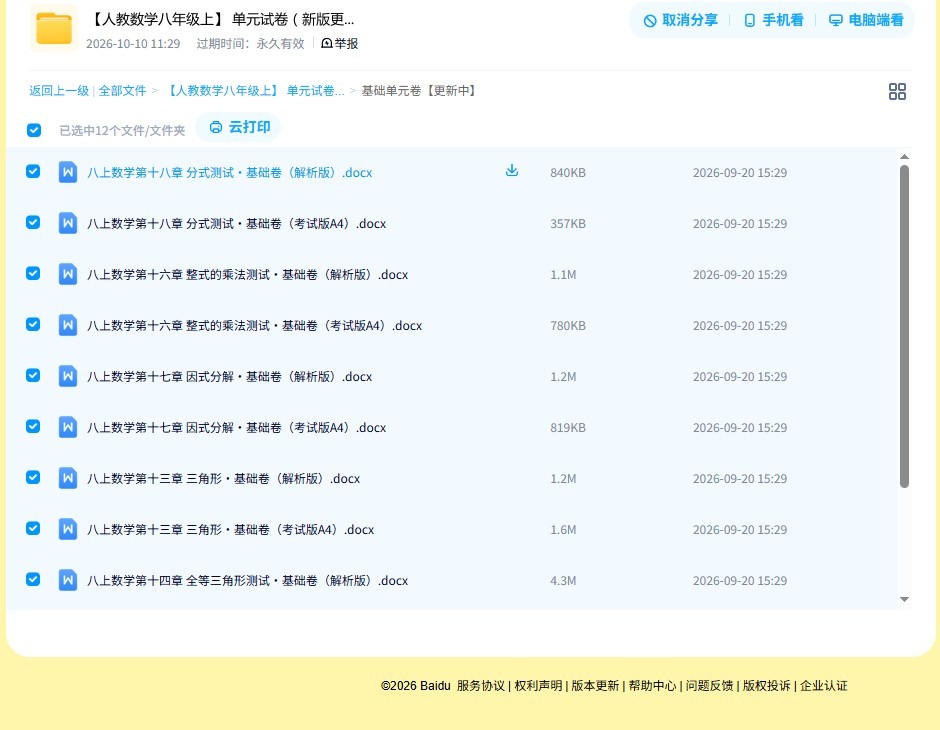The width and height of the screenshot is (940, 730).
Task: Click scrollbar up arrow in file list
Action: 904,157
